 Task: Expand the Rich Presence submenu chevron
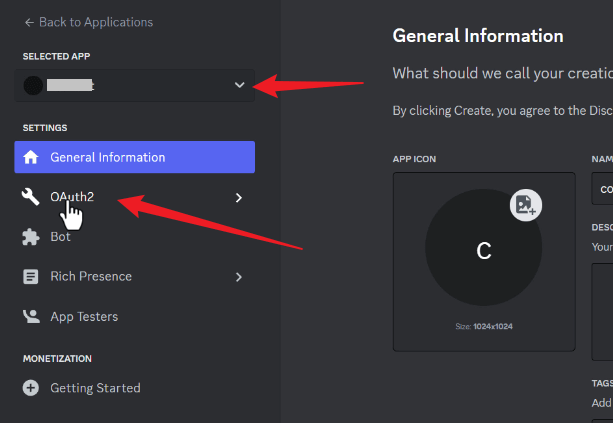tap(238, 277)
